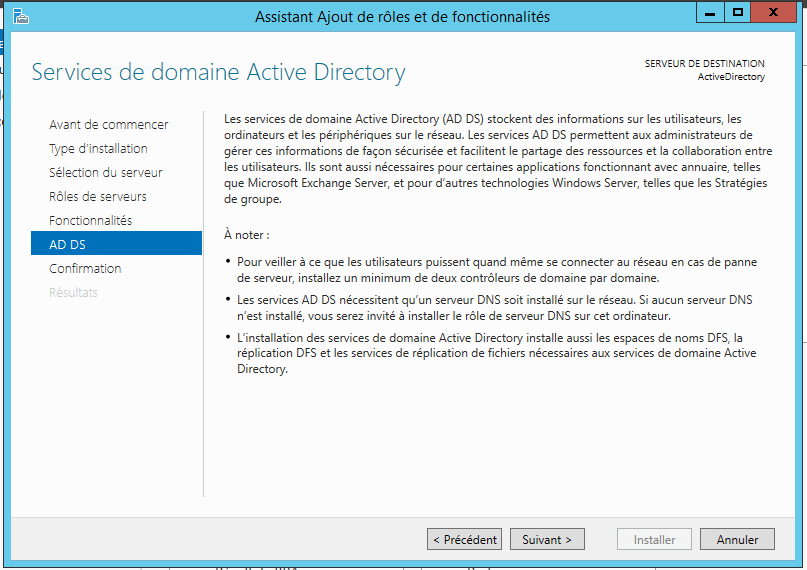Click the À noter label
Screen dimensions: 807x570
247,235
